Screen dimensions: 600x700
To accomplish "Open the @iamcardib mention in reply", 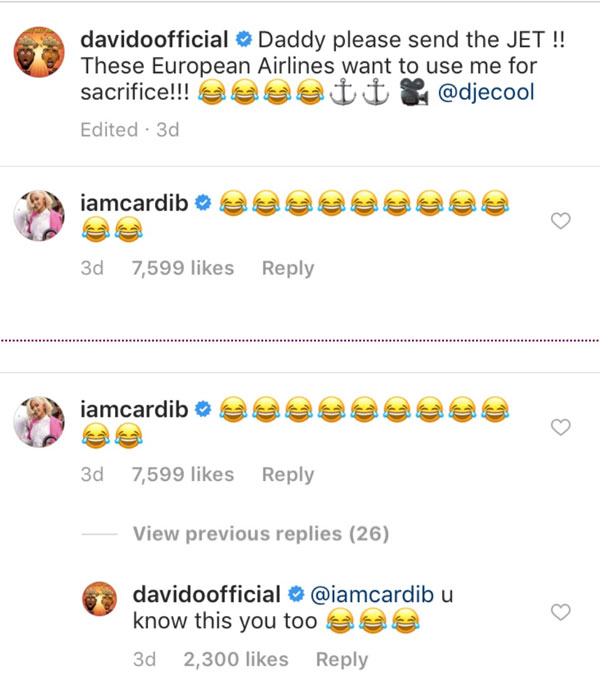I will pos(372,594).
